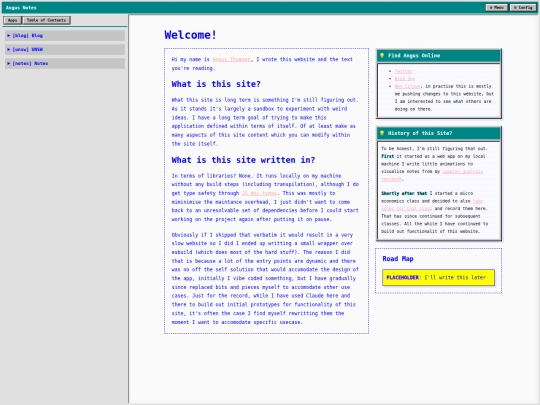540x405 pixels.
Task: Click the History of this Site? panel header
Action: click(438, 133)
